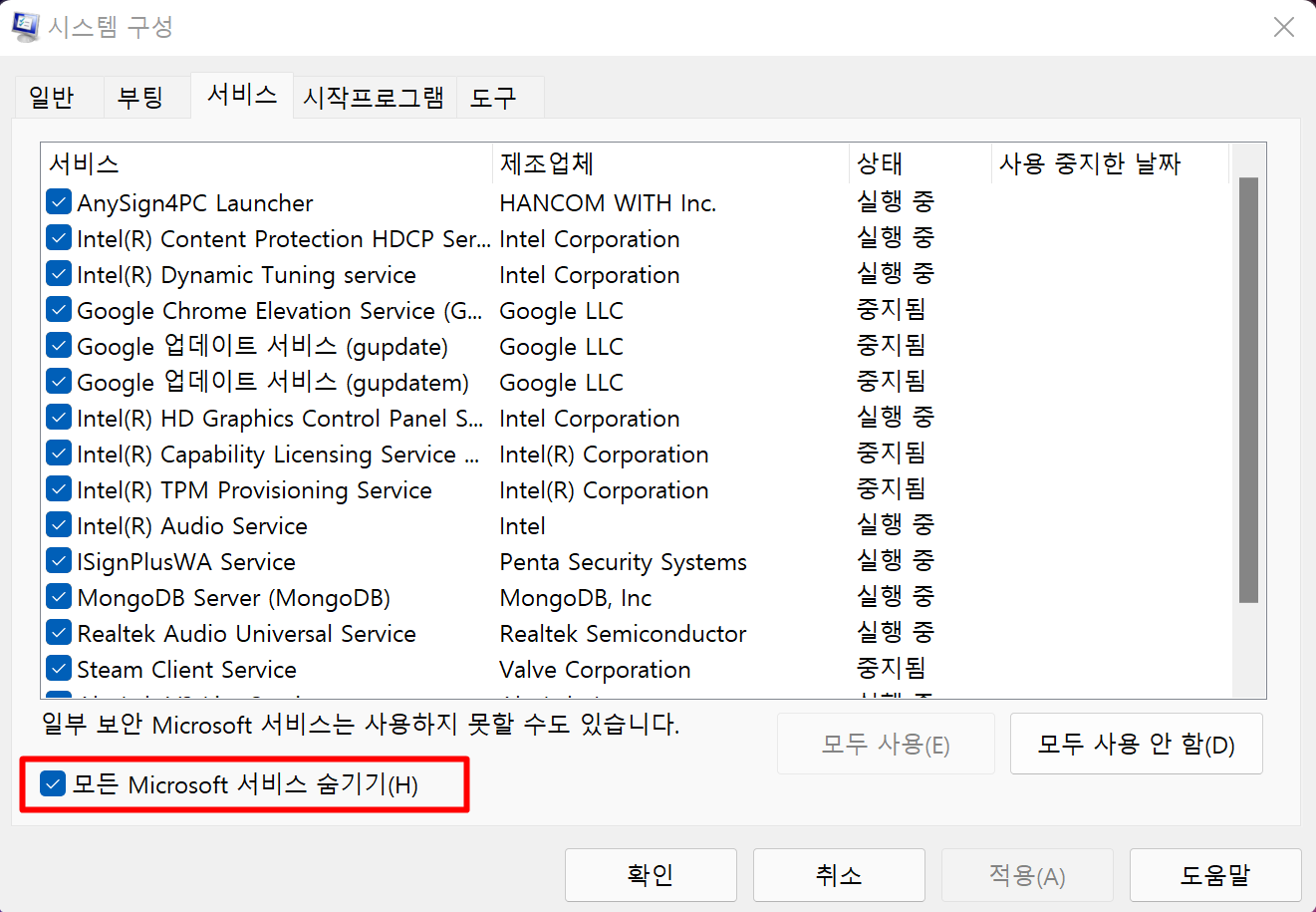
Task: Click the Valve Corporation manufacturer cell
Action: [596, 670]
